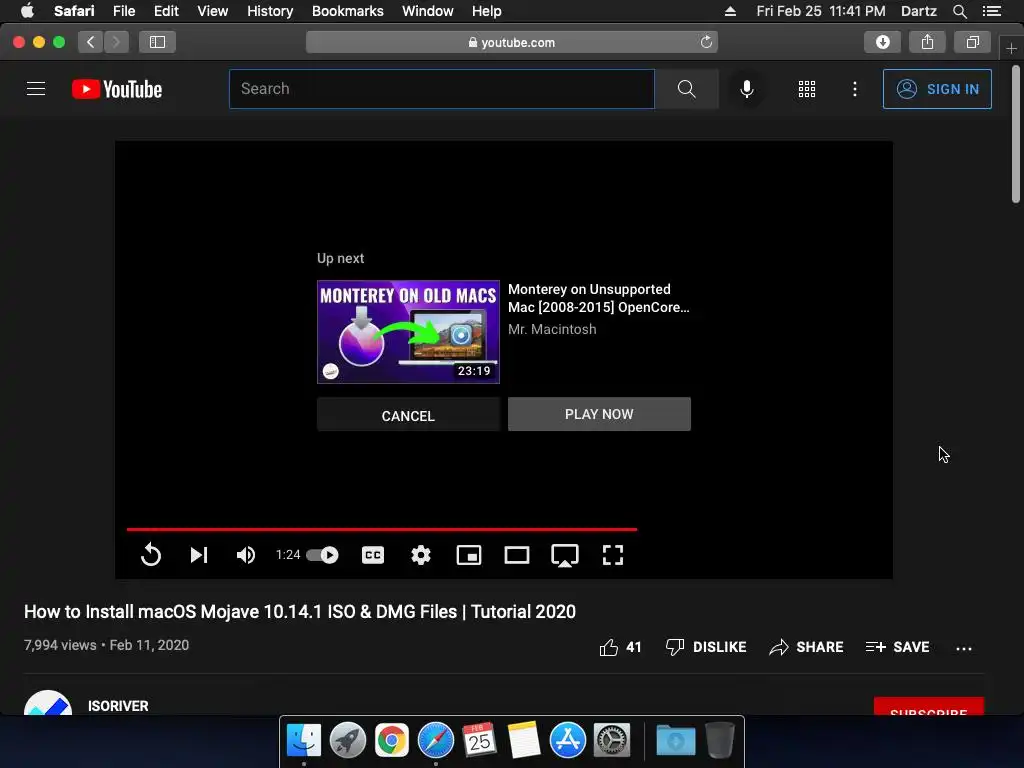Share this video
The height and width of the screenshot is (768, 1024).
[806, 647]
